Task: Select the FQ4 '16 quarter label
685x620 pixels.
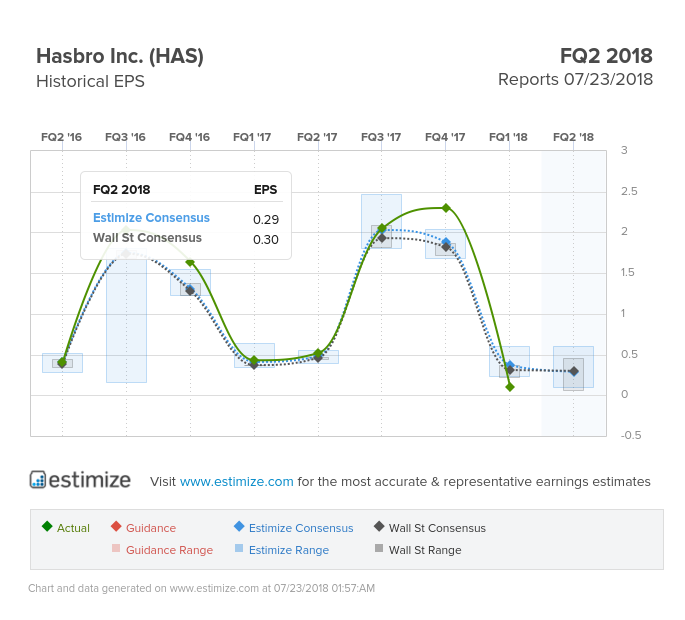Action: click(x=190, y=137)
